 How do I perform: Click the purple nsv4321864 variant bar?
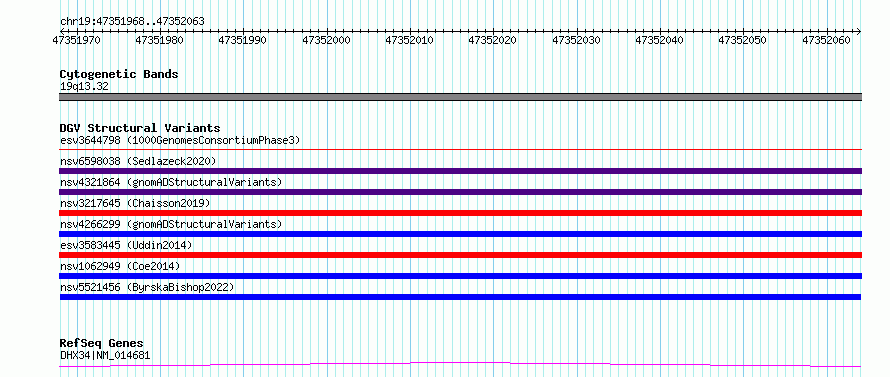click(460, 192)
